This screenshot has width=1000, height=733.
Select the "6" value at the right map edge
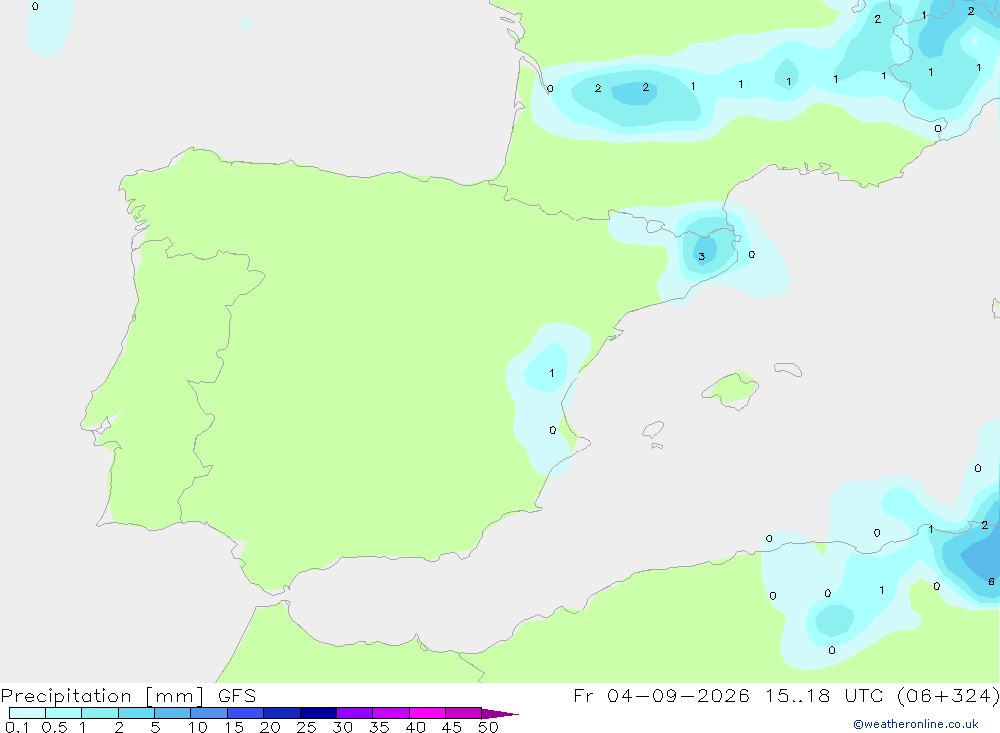click(991, 581)
